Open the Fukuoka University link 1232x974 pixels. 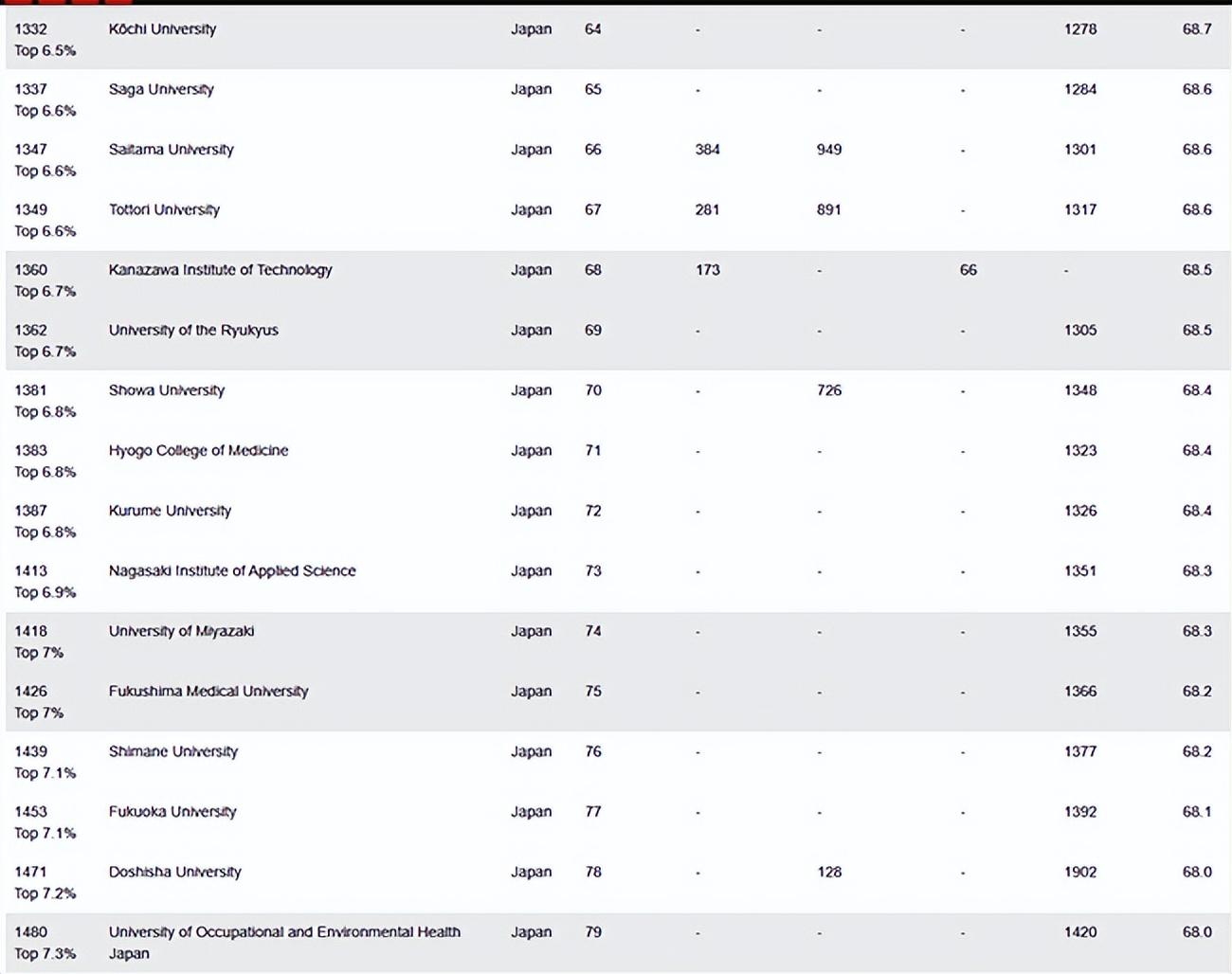172,812
